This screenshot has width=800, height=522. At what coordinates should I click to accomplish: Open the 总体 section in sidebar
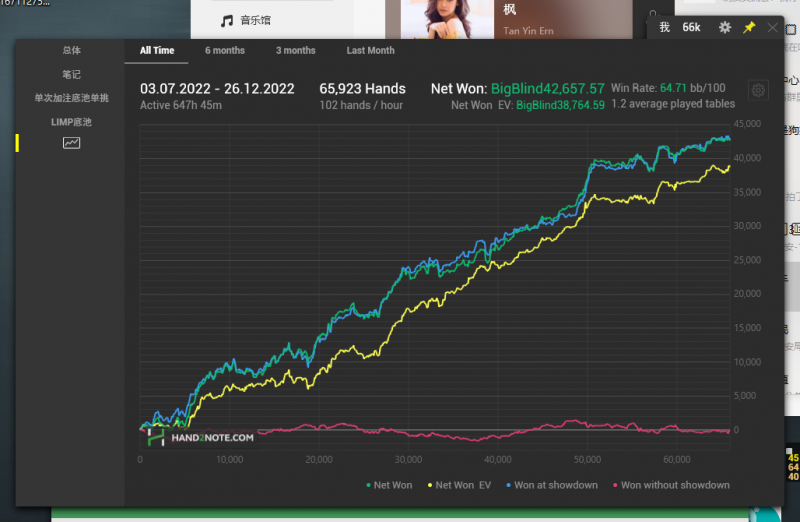pos(71,51)
